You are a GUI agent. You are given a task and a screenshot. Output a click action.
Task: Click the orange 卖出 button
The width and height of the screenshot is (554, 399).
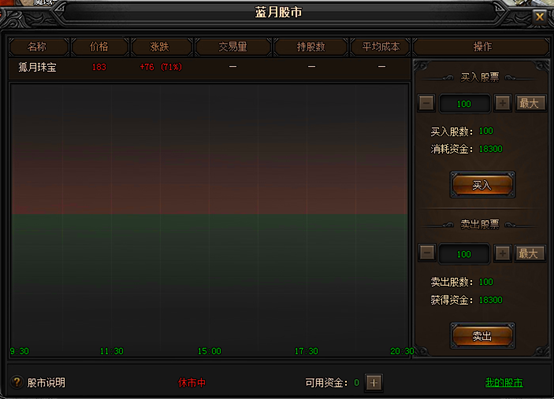pos(482,335)
